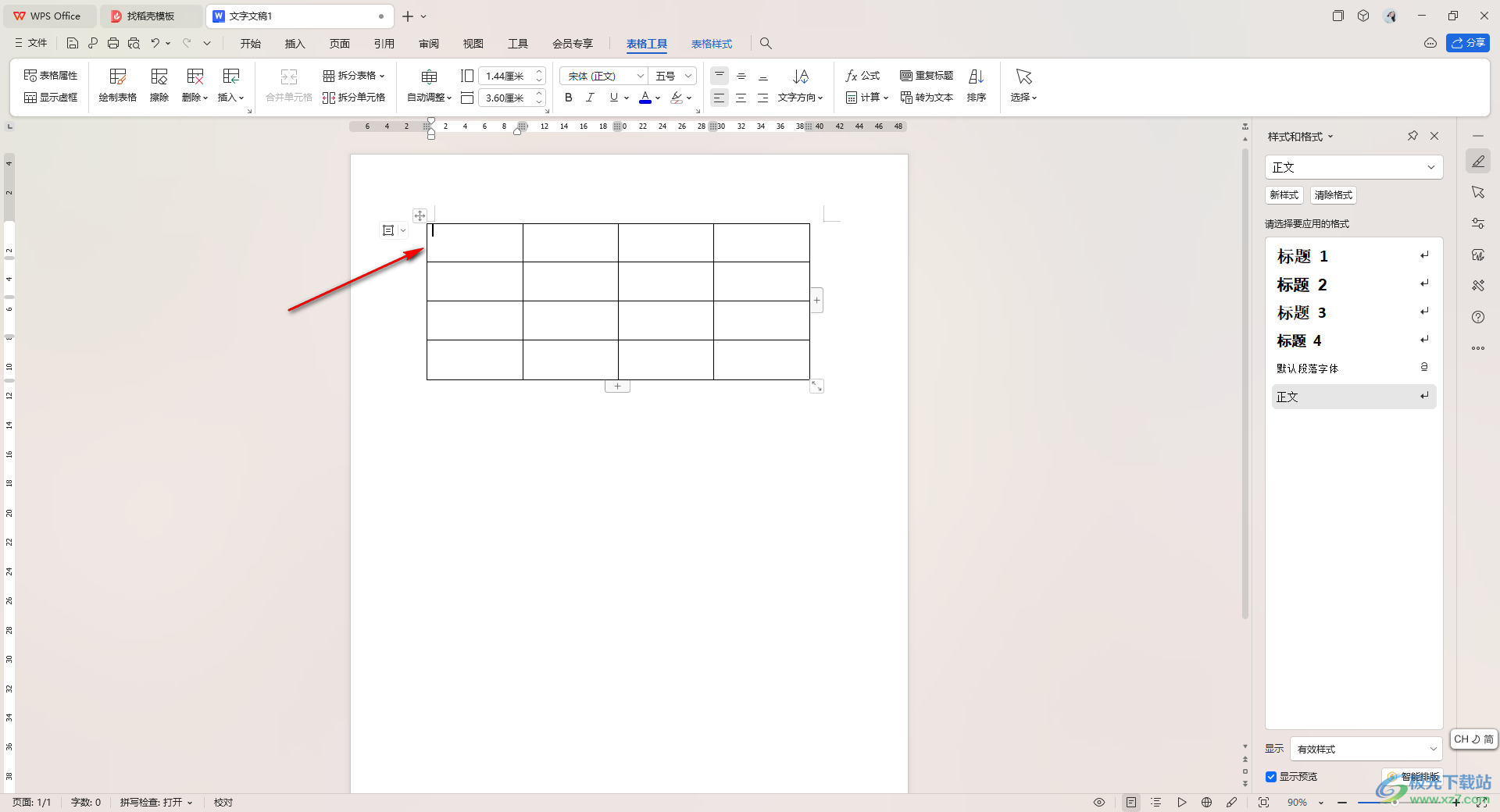
Task: Apply the blue font color swatch
Action: pyautogui.click(x=645, y=98)
